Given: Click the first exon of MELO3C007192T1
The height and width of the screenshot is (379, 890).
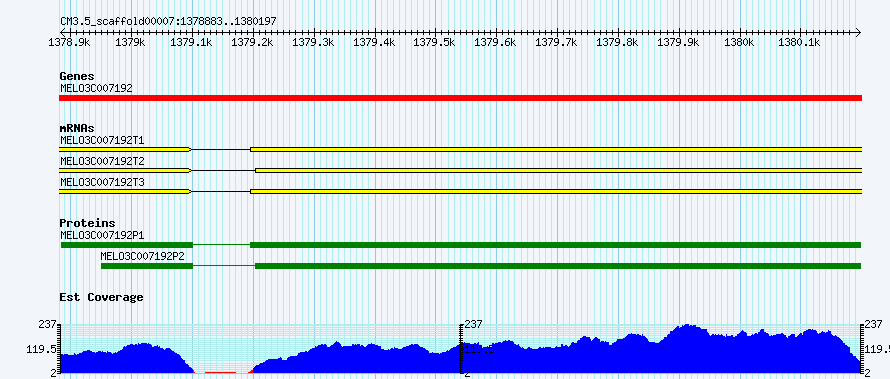Looking at the screenshot, I should 125,149.
